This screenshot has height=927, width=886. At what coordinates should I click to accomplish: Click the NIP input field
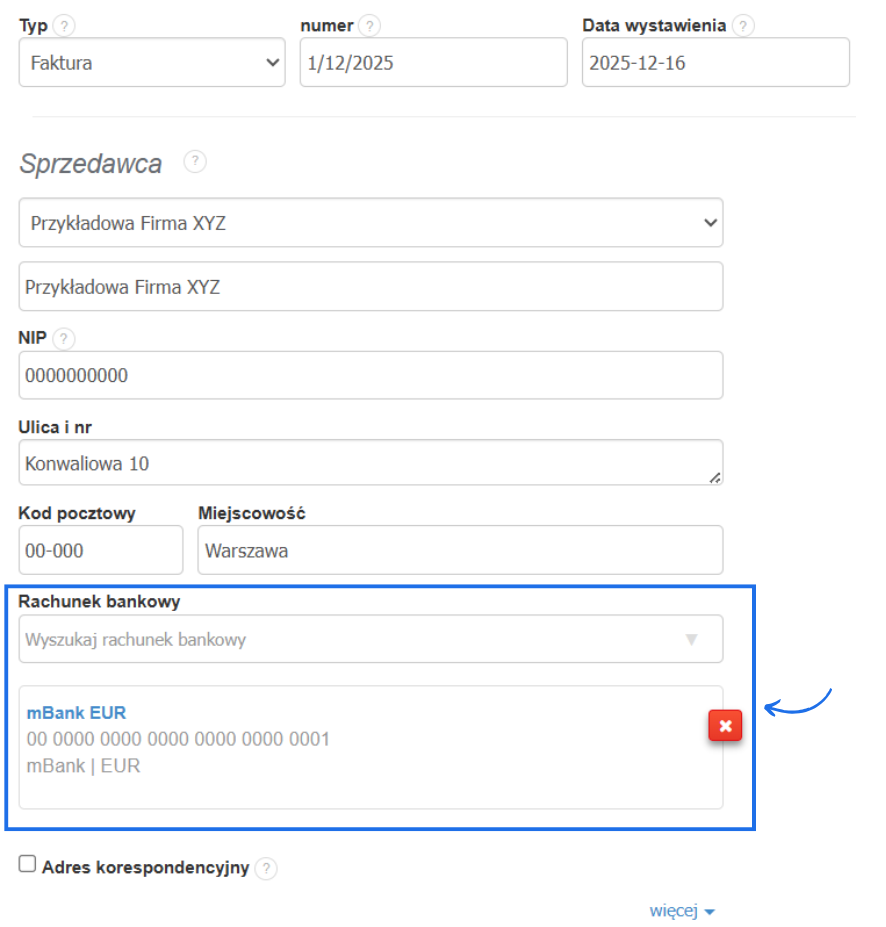(371, 375)
